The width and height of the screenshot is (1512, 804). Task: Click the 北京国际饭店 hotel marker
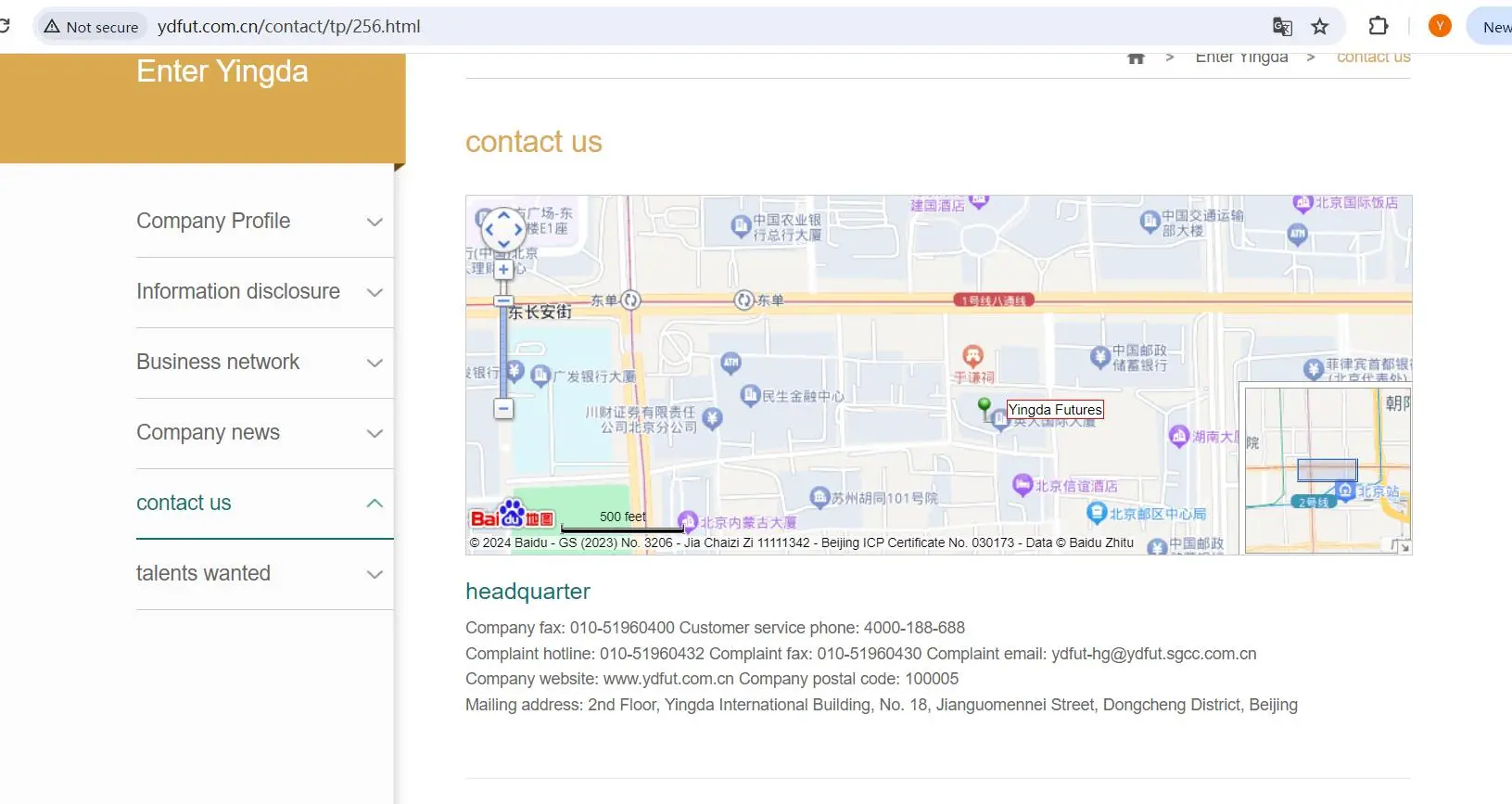(x=1302, y=202)
